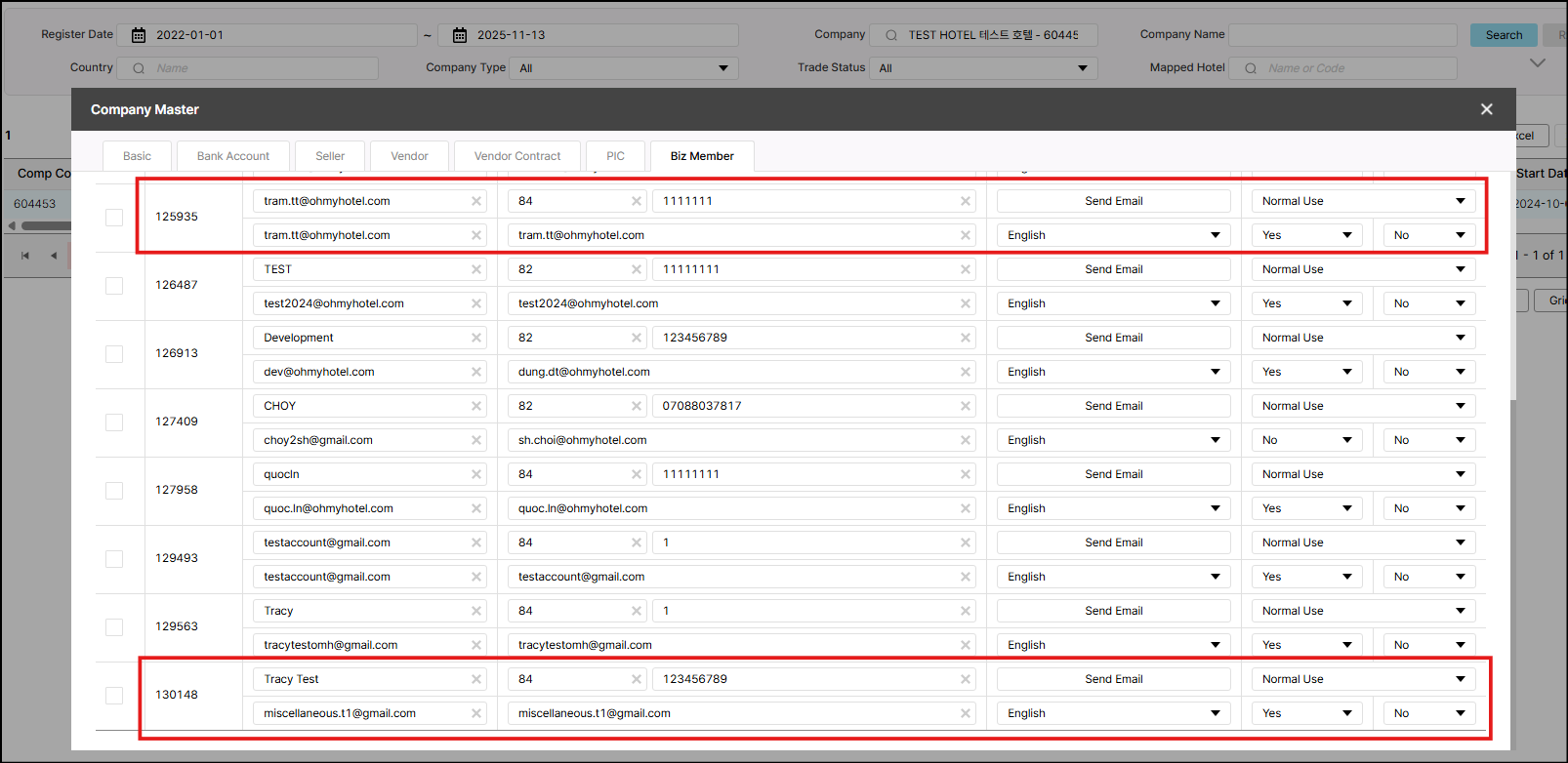
Task: Close the Company Master dialog
Action: [1486, 109]
